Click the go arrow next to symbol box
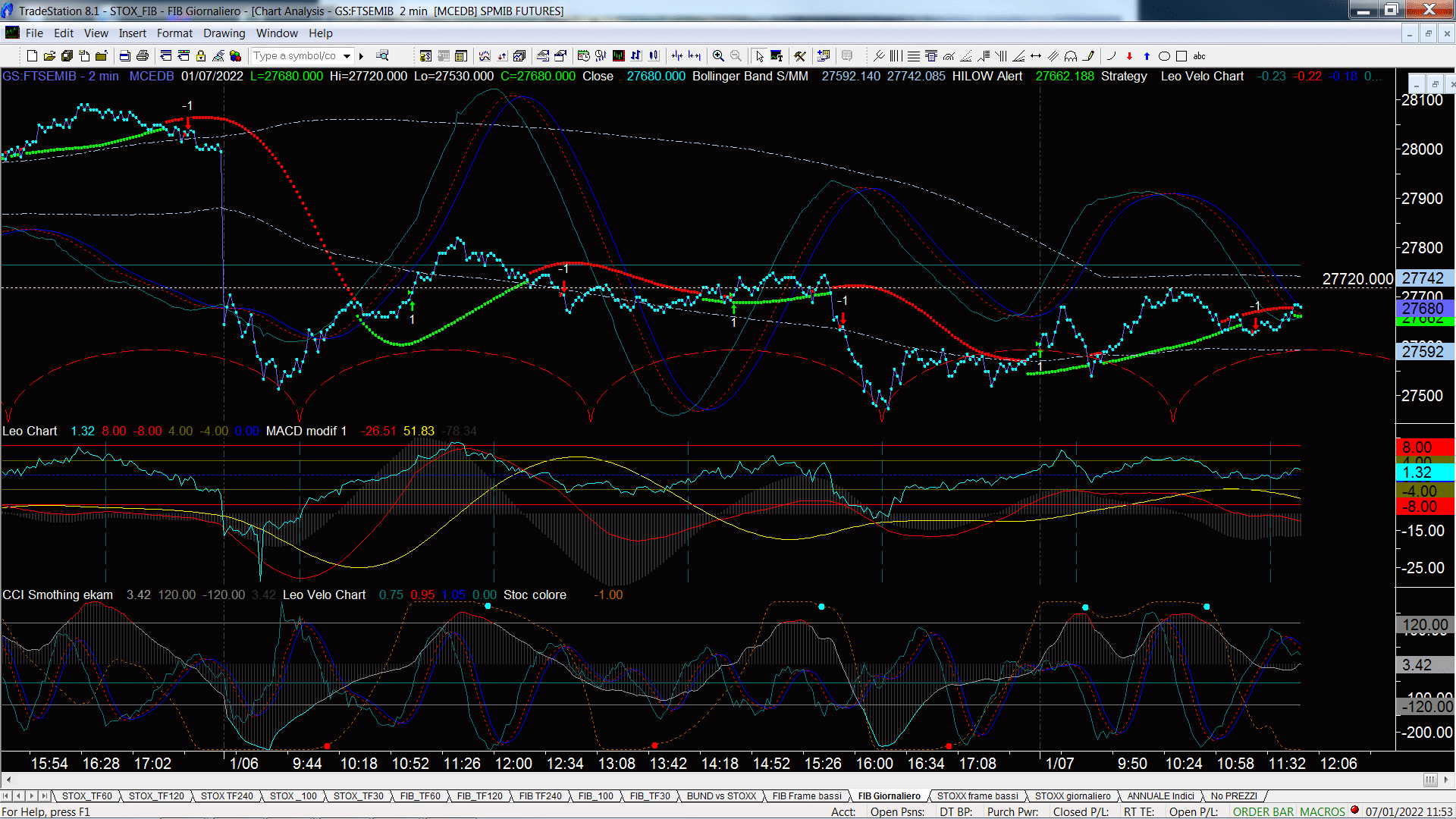 pyautogui.click(x=362, y=55)
